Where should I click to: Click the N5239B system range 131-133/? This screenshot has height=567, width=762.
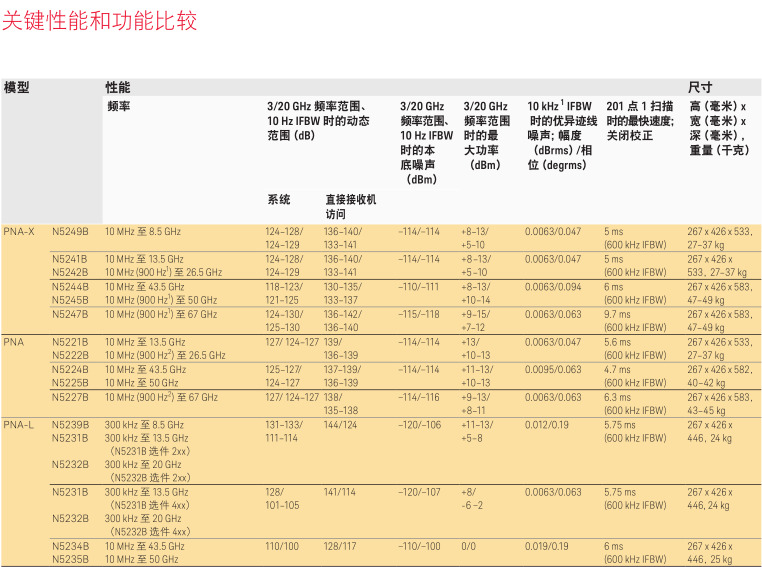click(x=284, y=425)
